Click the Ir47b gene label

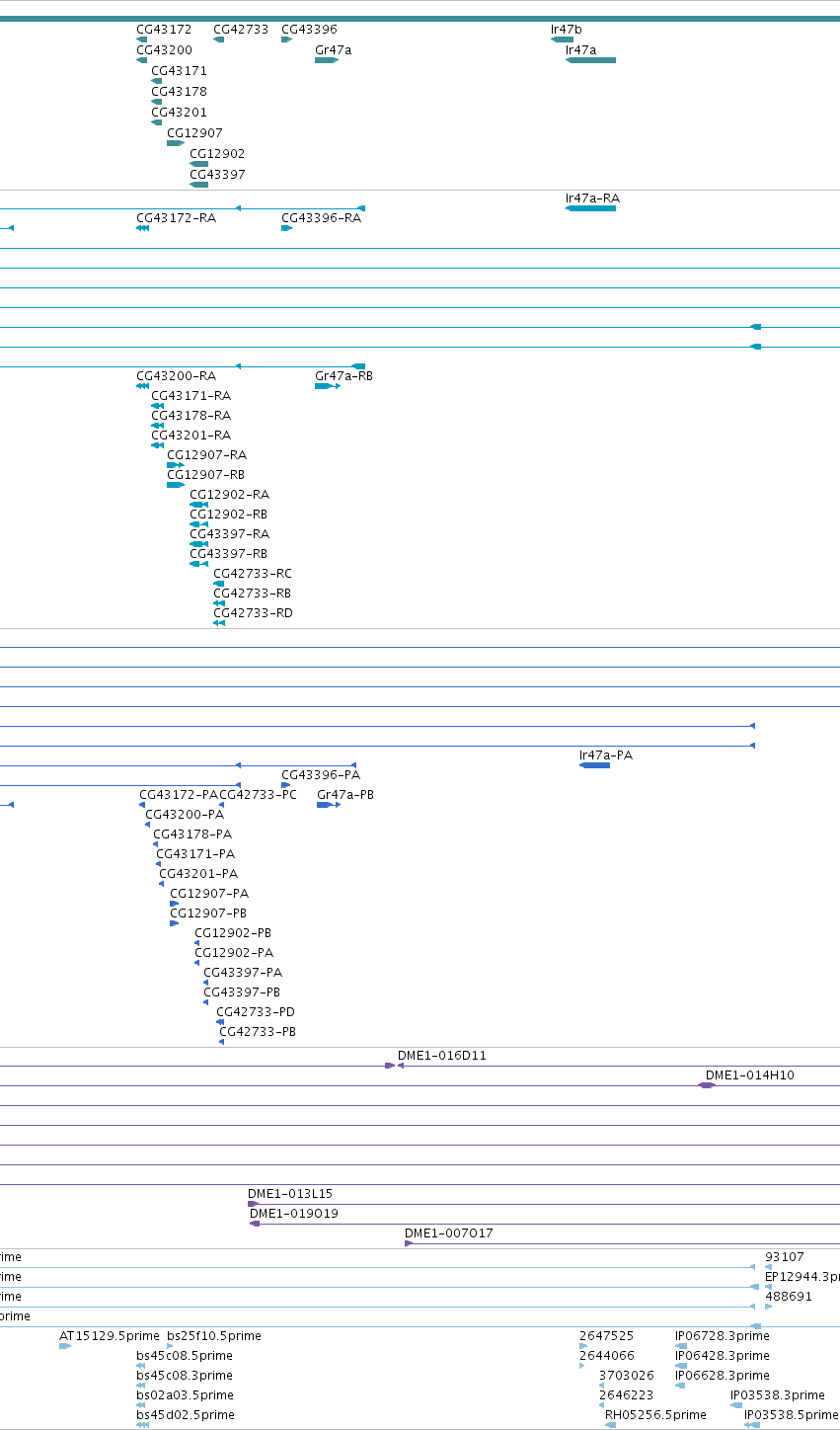click(x=567, y=30)
